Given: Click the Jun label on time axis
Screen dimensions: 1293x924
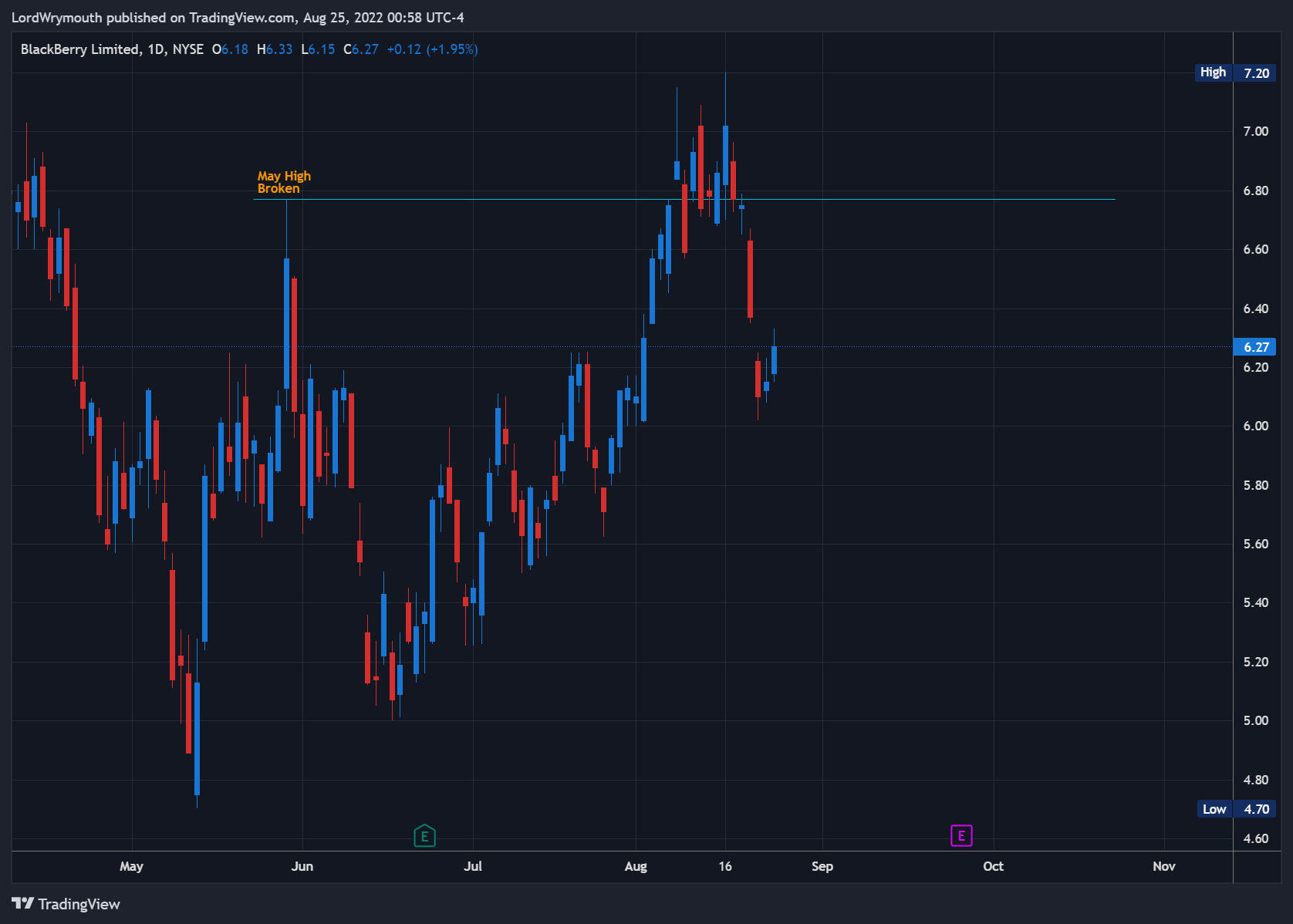Looking at the screenshot, I should 302,866.
